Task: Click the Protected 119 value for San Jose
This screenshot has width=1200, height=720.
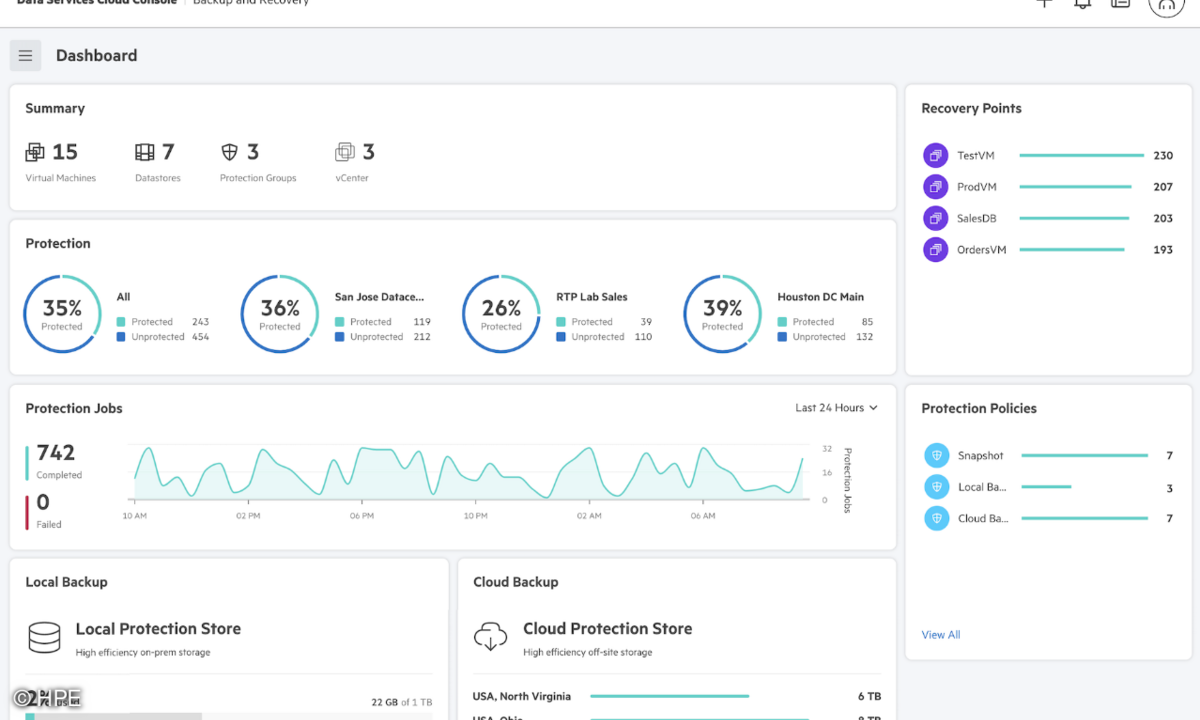Action: [x=422, y=322]
